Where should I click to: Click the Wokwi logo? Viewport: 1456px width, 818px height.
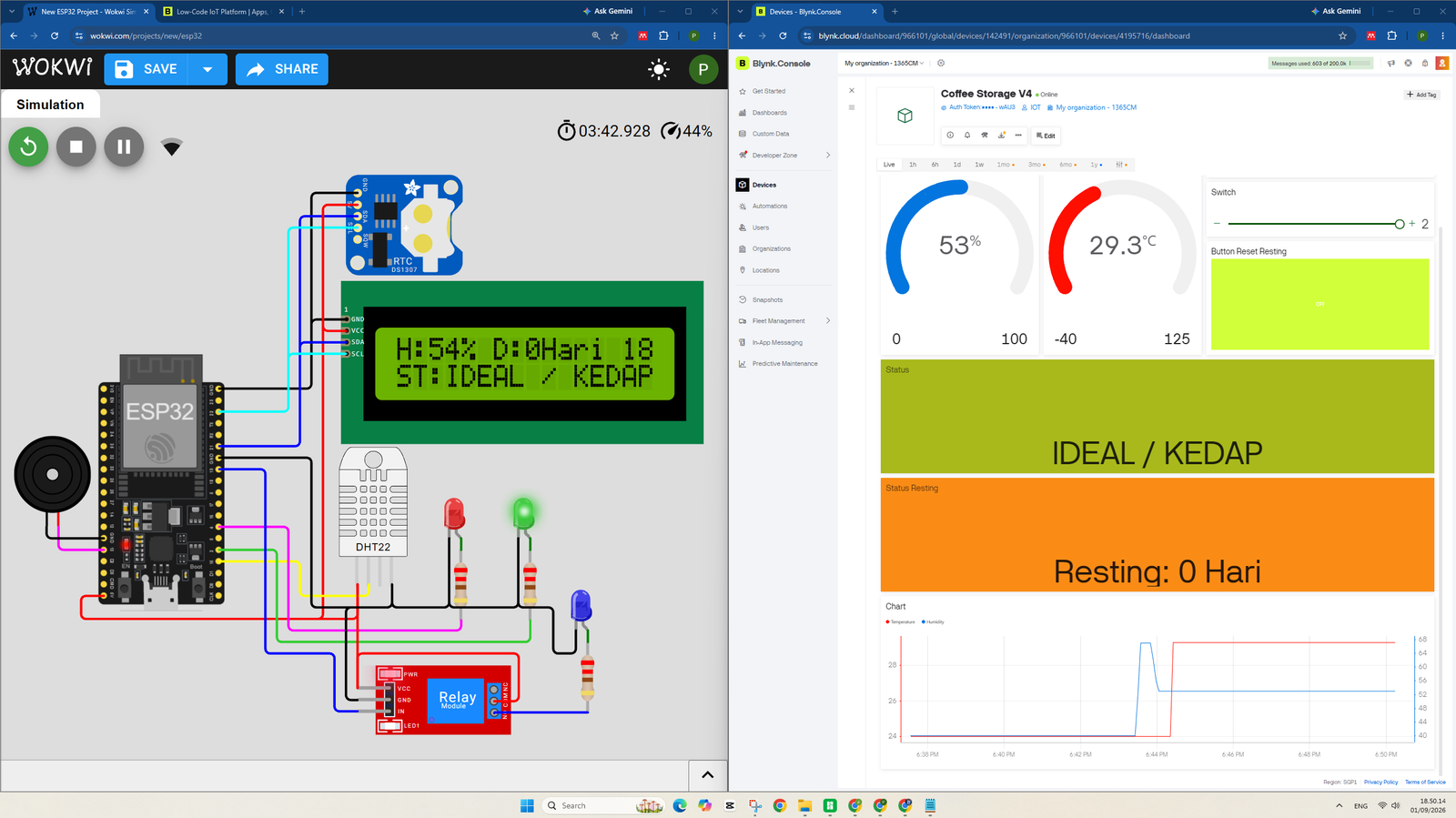pos(53,68)
